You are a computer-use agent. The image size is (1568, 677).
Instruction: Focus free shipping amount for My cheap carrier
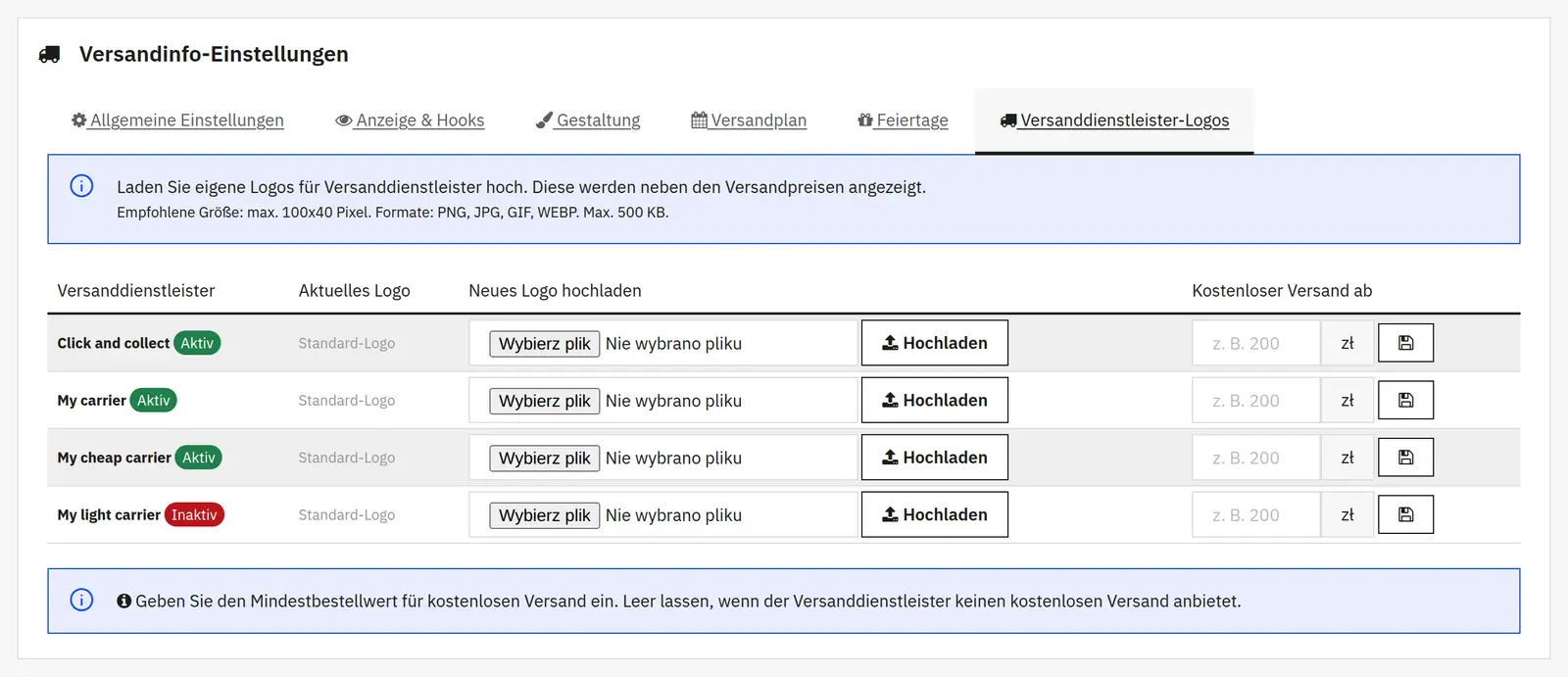[1256, 458]
